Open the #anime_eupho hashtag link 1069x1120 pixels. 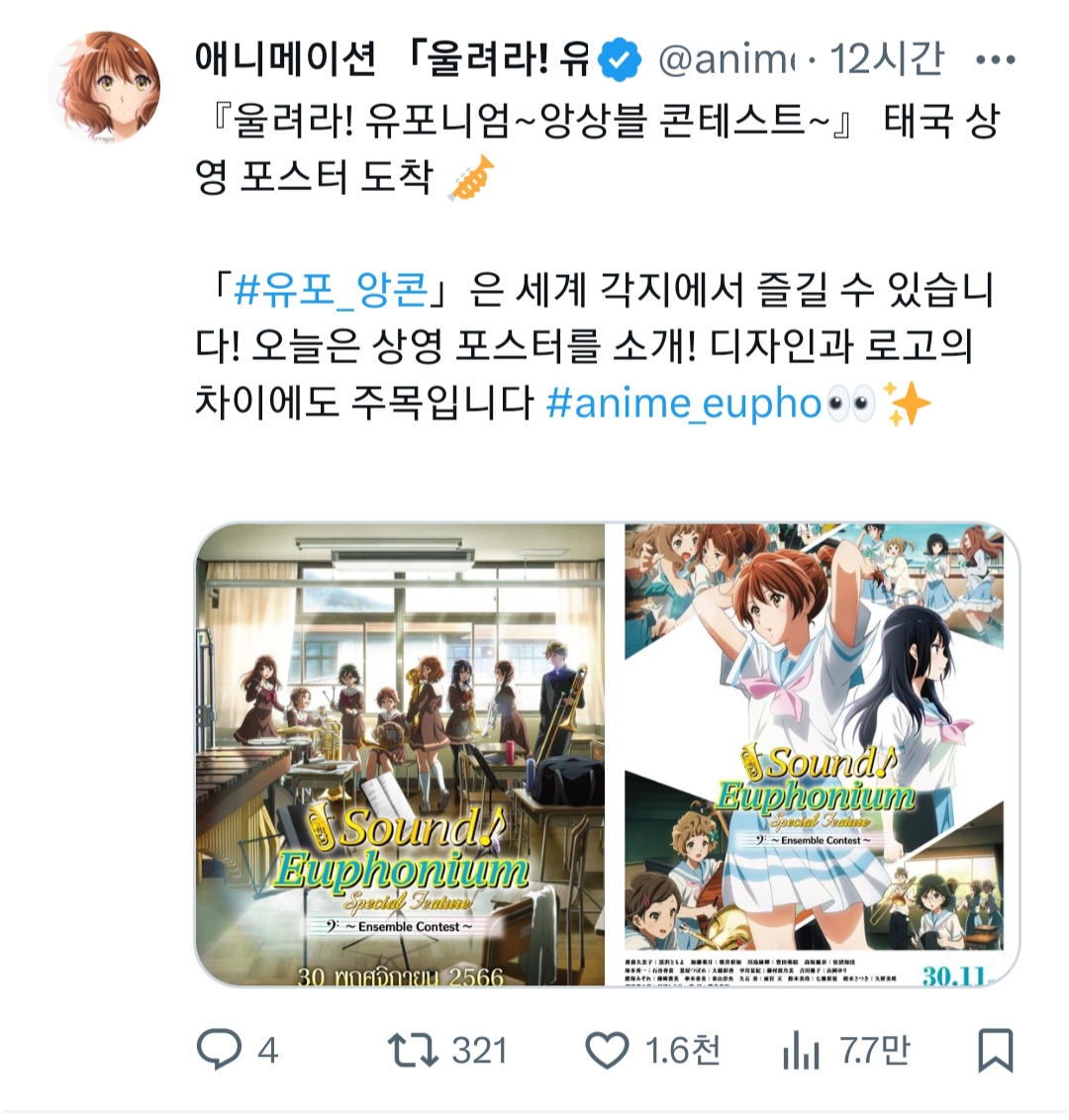click(x=684, y=403)
